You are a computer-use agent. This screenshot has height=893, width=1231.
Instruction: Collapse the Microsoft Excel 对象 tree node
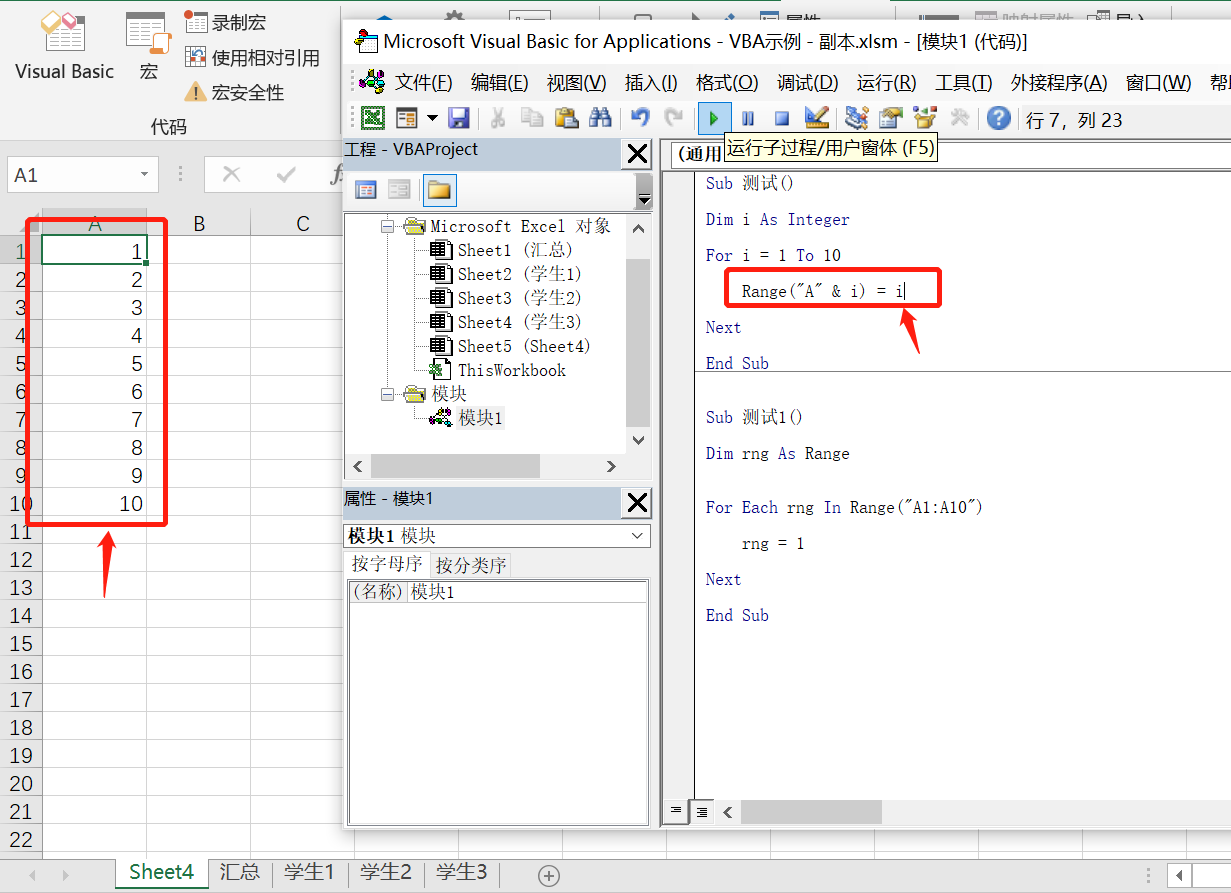pyautogui.click(x=388, y=226)
